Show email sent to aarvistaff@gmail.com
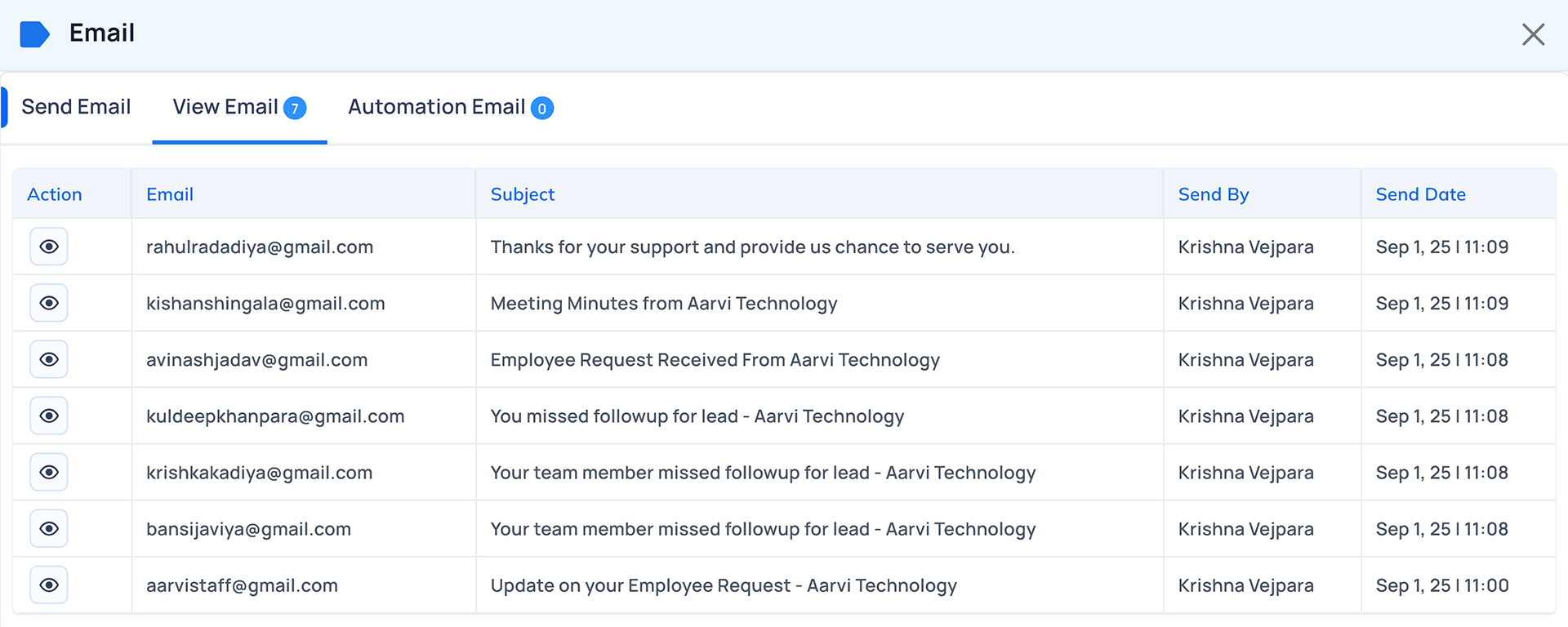Screen dimensions: 1568x627 coord(49,585)
